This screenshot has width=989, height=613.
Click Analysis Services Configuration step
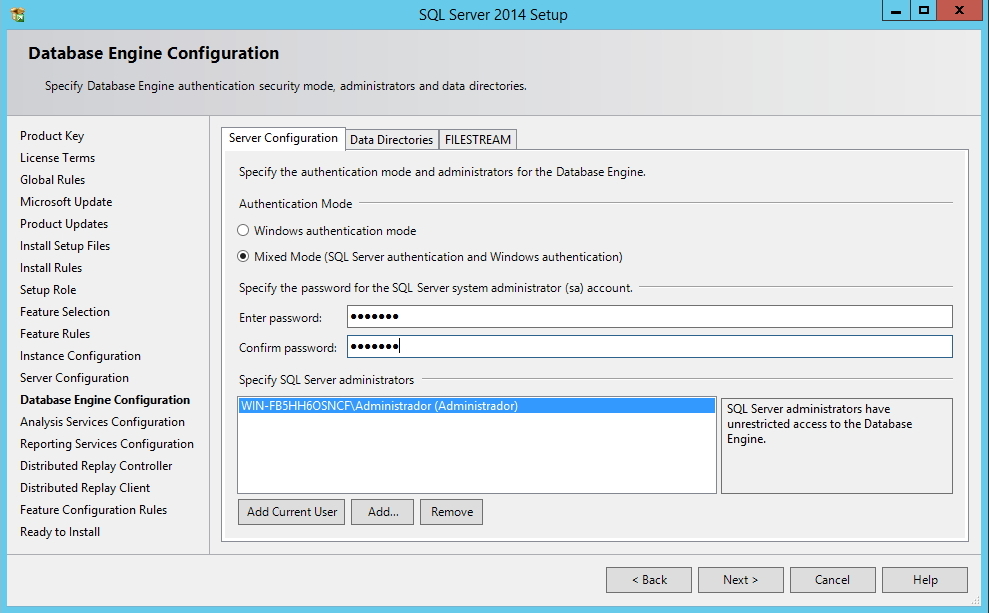tap(102, 422)
